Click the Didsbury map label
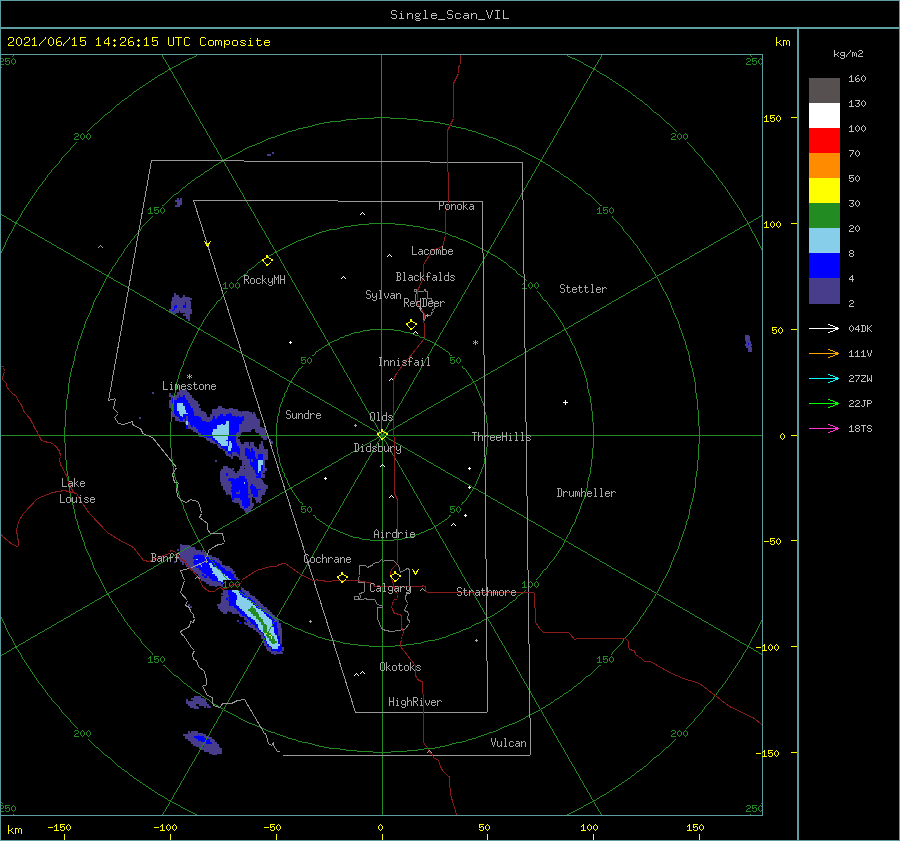The height and width of the screenshot is (841, 900). coord(378,448)
